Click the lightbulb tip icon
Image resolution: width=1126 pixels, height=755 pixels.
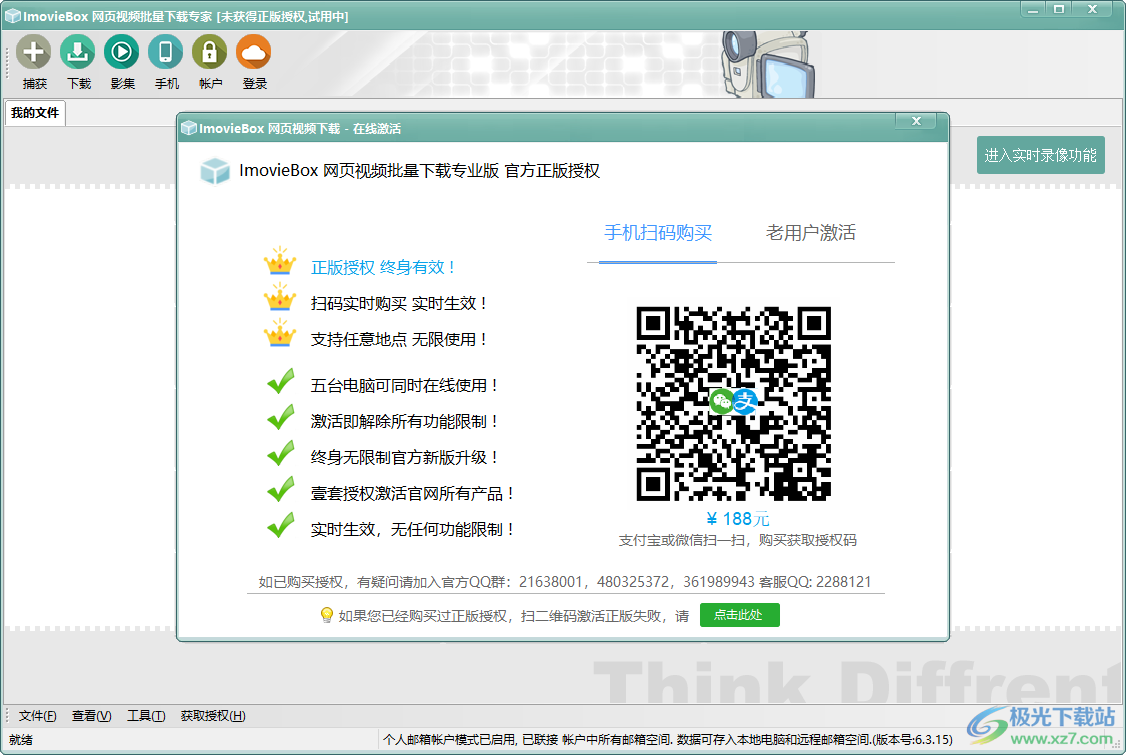point(327,616)
